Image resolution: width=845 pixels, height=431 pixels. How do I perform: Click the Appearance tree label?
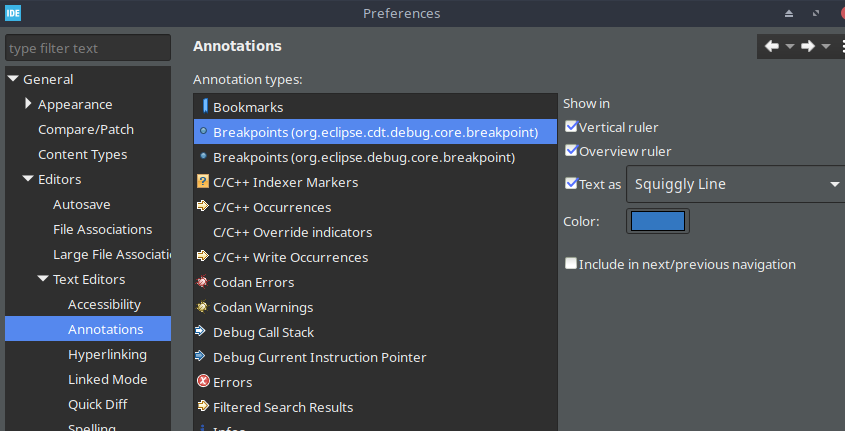point(75,105)
